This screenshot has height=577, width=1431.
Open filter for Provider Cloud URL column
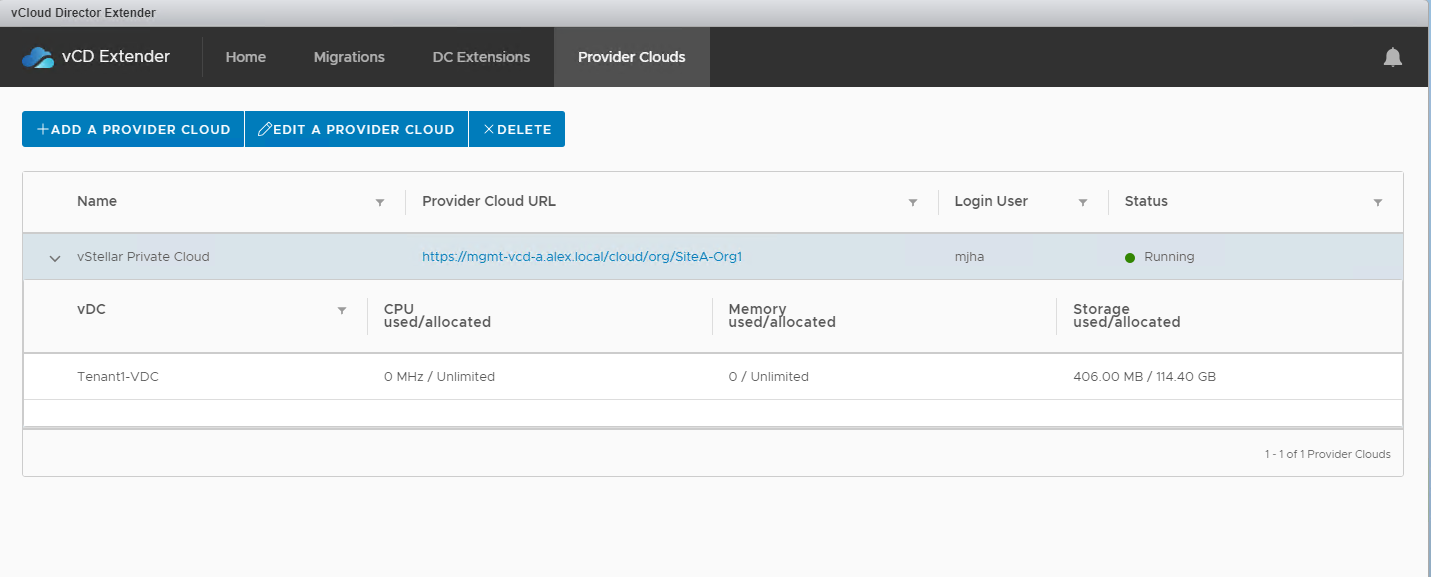(x=912, y=202)
